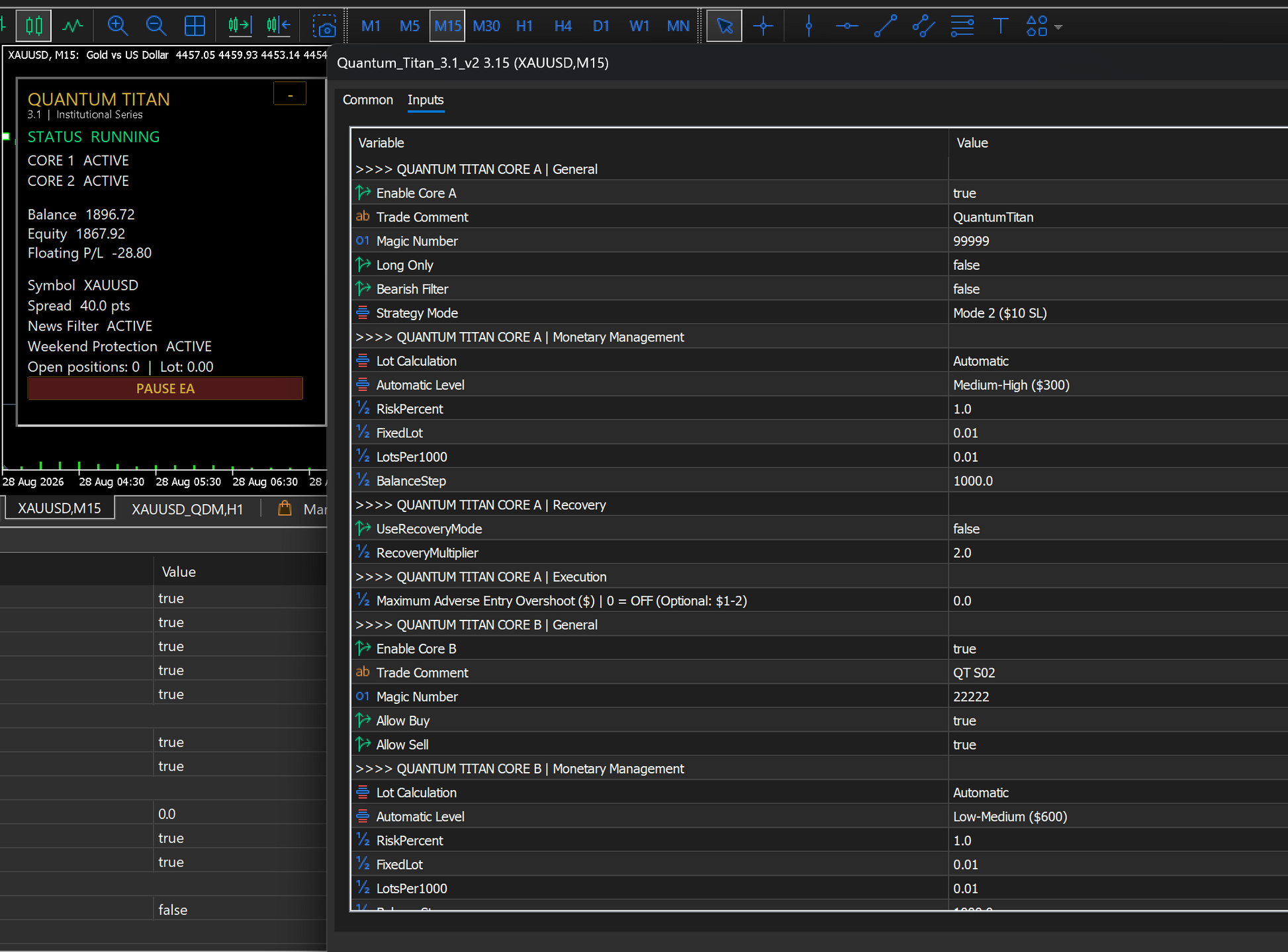Image resolution: width=1288 pixels, height=952 pixels.
Task: Open the tile windows grid icon
Action: pyautogui.click(x=195, y=26)
